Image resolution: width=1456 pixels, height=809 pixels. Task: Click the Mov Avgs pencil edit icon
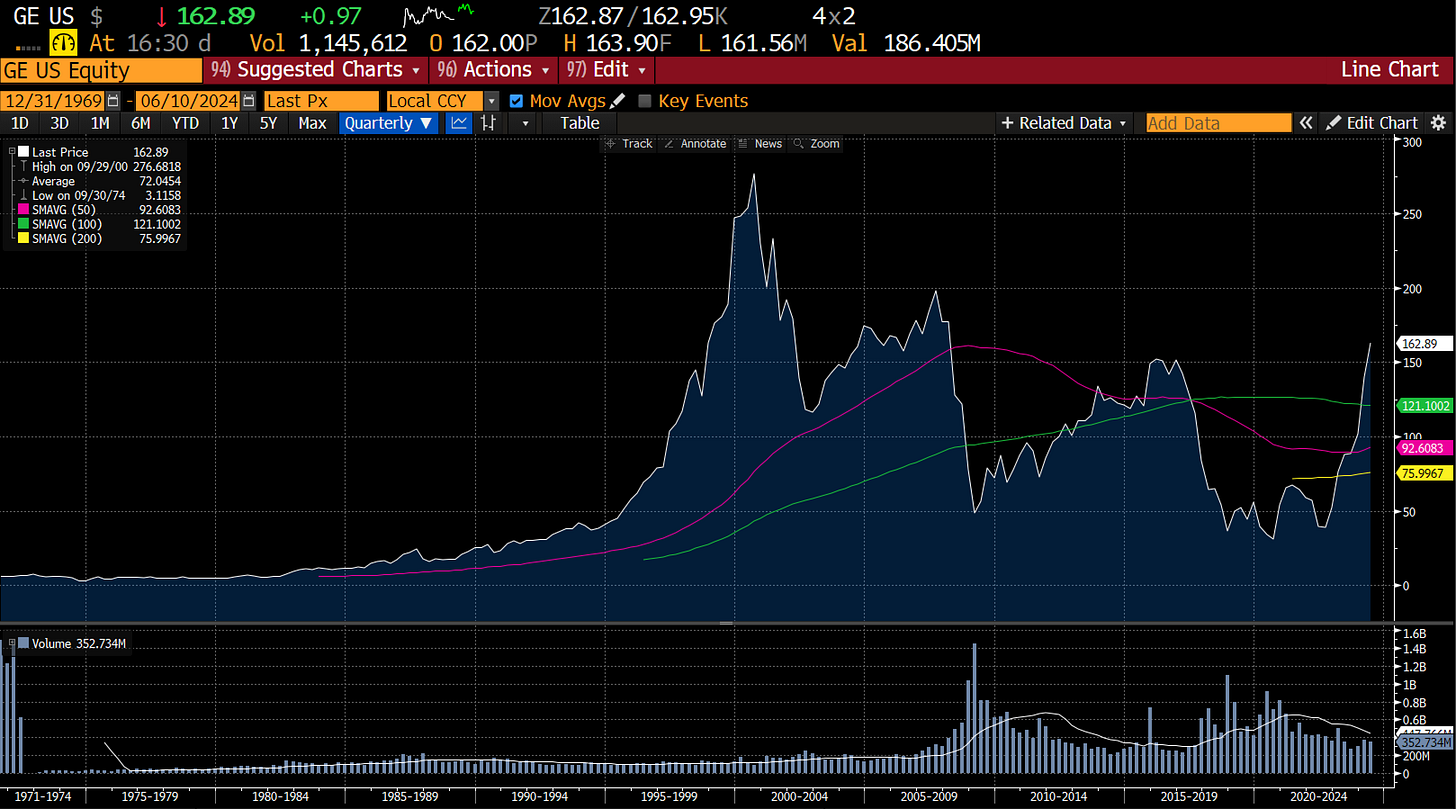coord(618,100)
